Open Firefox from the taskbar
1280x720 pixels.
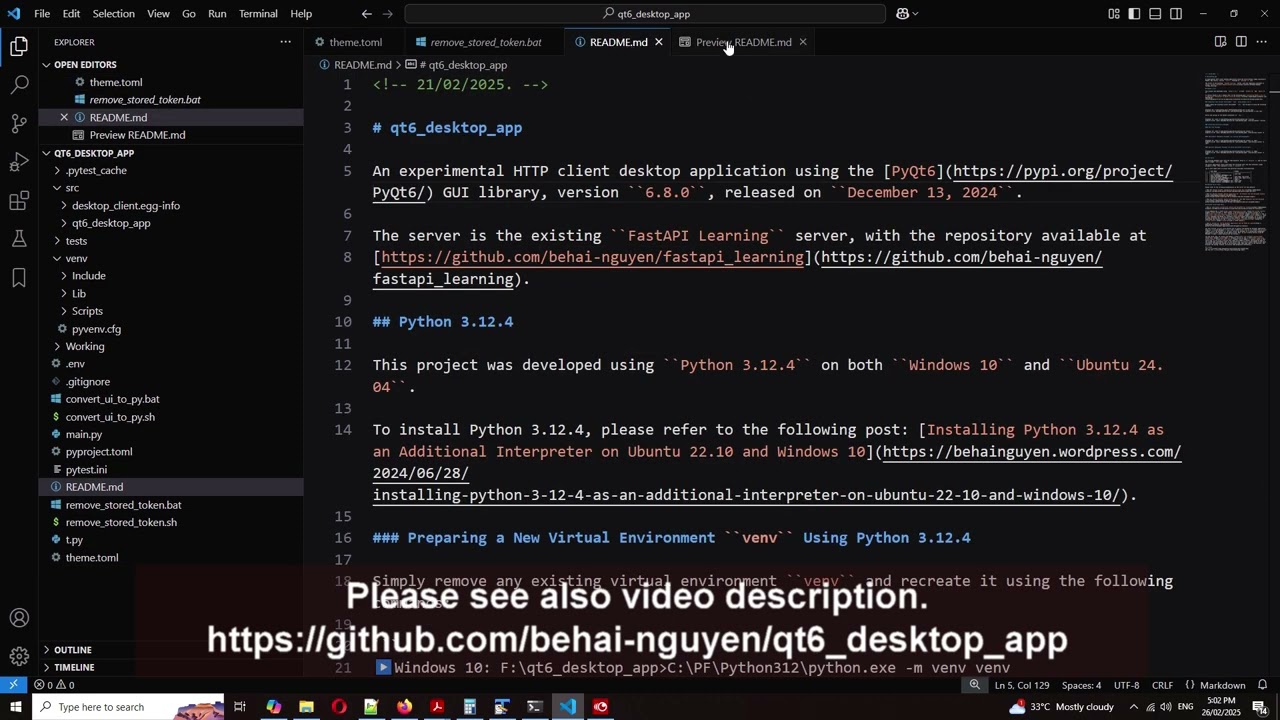pos(404,707)
